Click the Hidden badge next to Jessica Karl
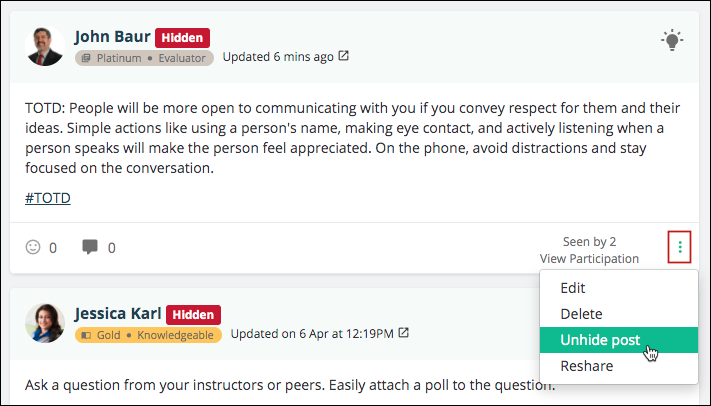 193,315
